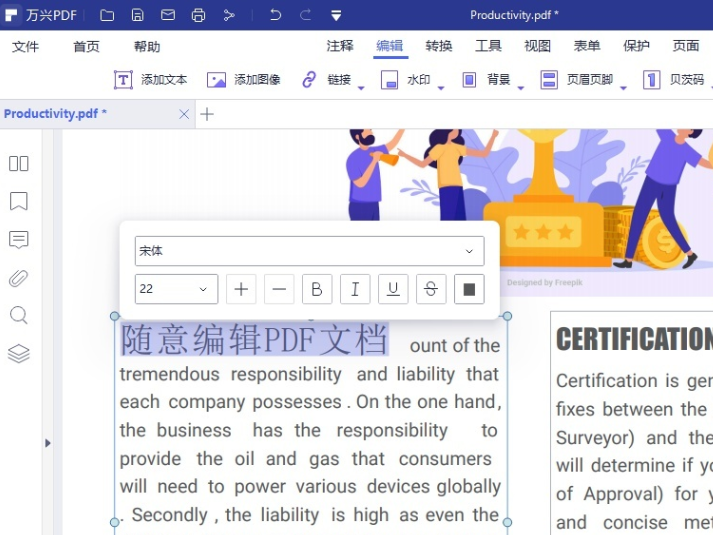
Task: Click the 添加文本 tool icon
Action: (123, 80)
